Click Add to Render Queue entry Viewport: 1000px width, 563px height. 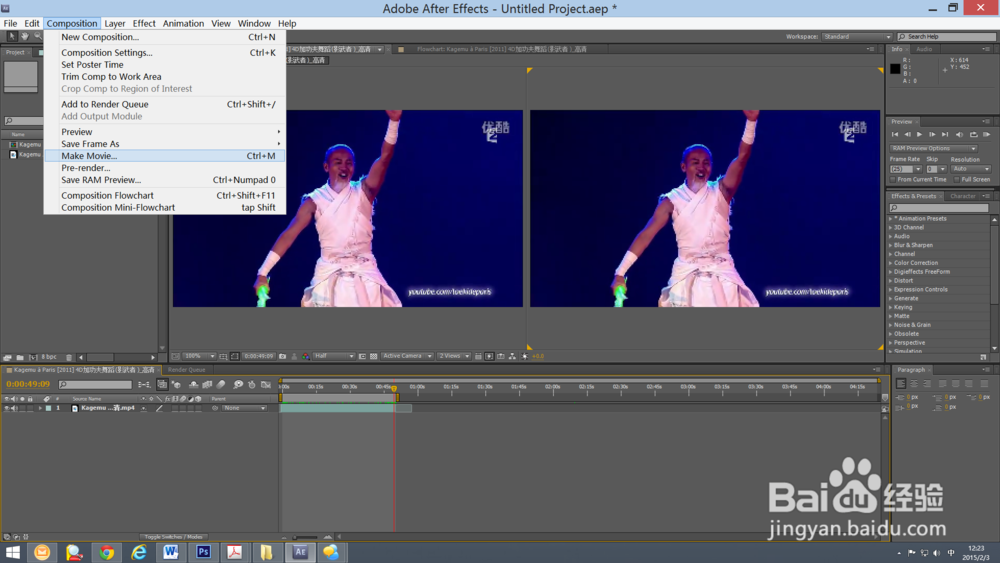click(165, 104)
